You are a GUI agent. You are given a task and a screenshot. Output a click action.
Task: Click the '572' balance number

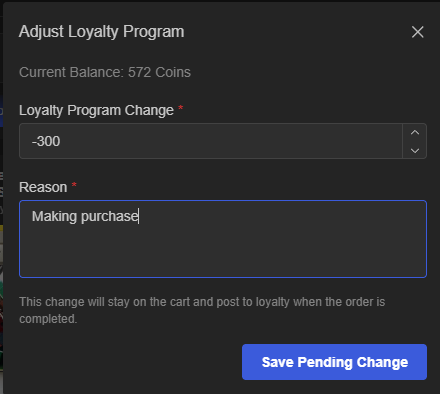[x=139, y=72]
